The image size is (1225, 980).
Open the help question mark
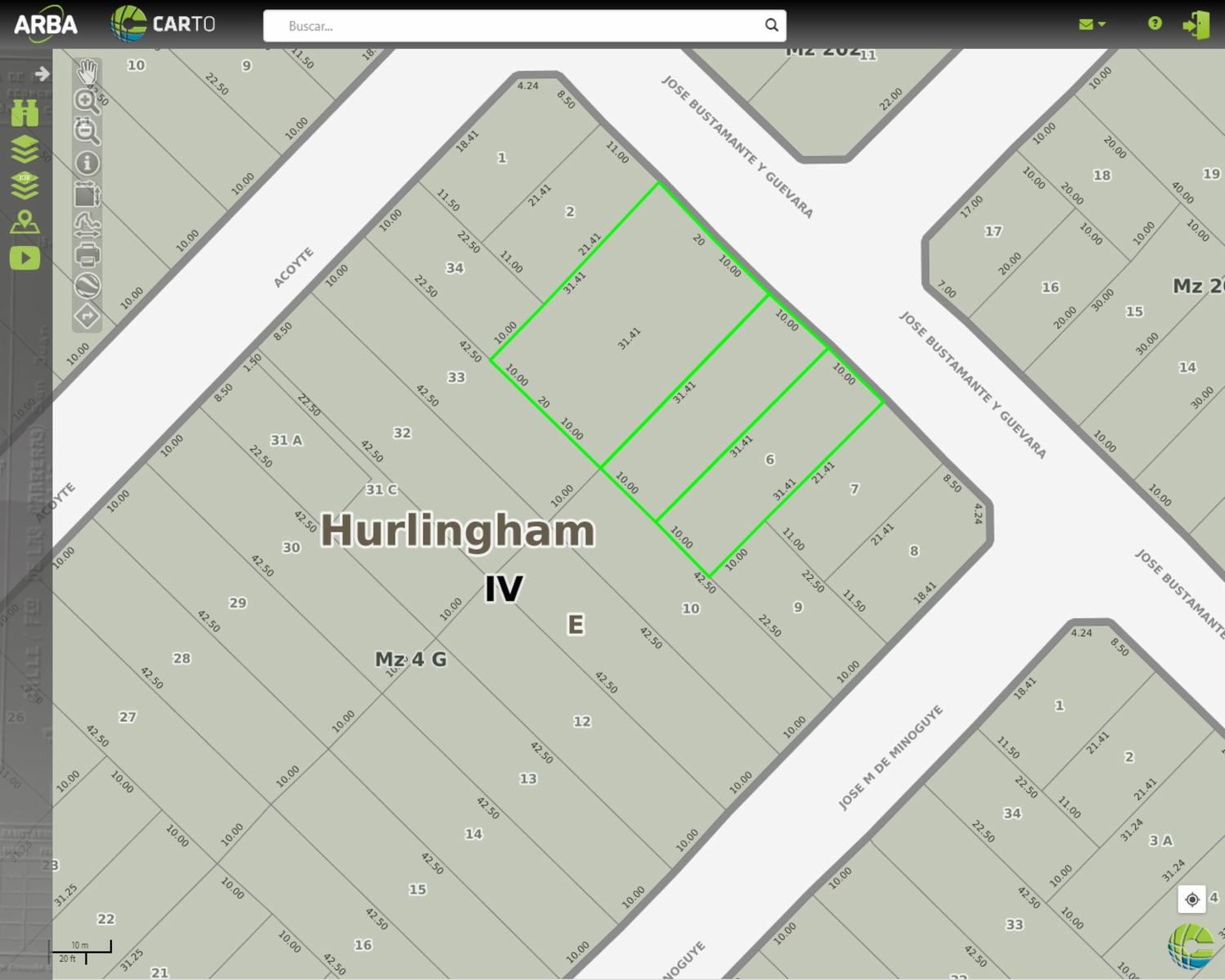[x=1155, y=24]
